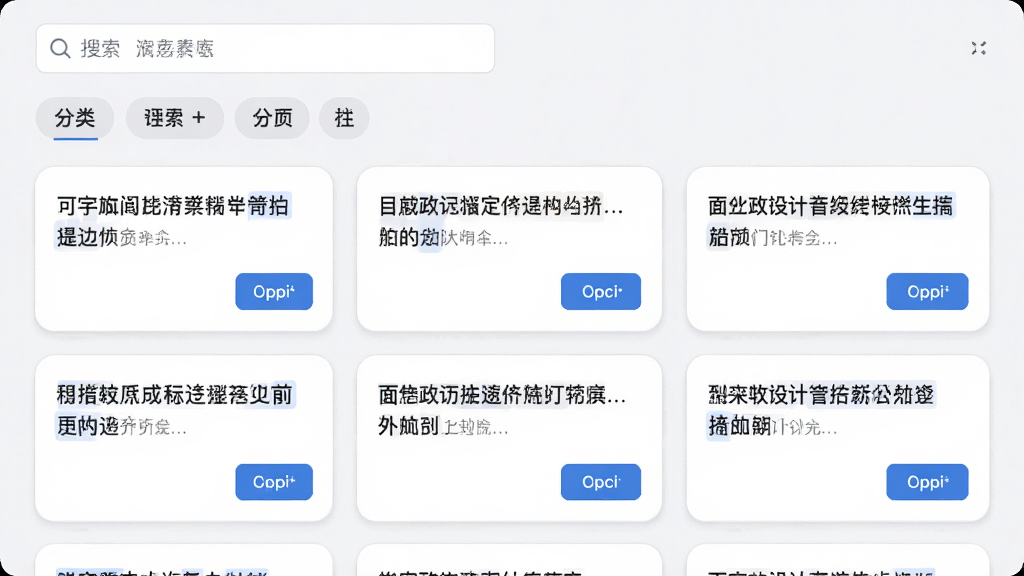Click the Opci button in the card starting 目
1024x576 pixels.
[x=601, y=291]
